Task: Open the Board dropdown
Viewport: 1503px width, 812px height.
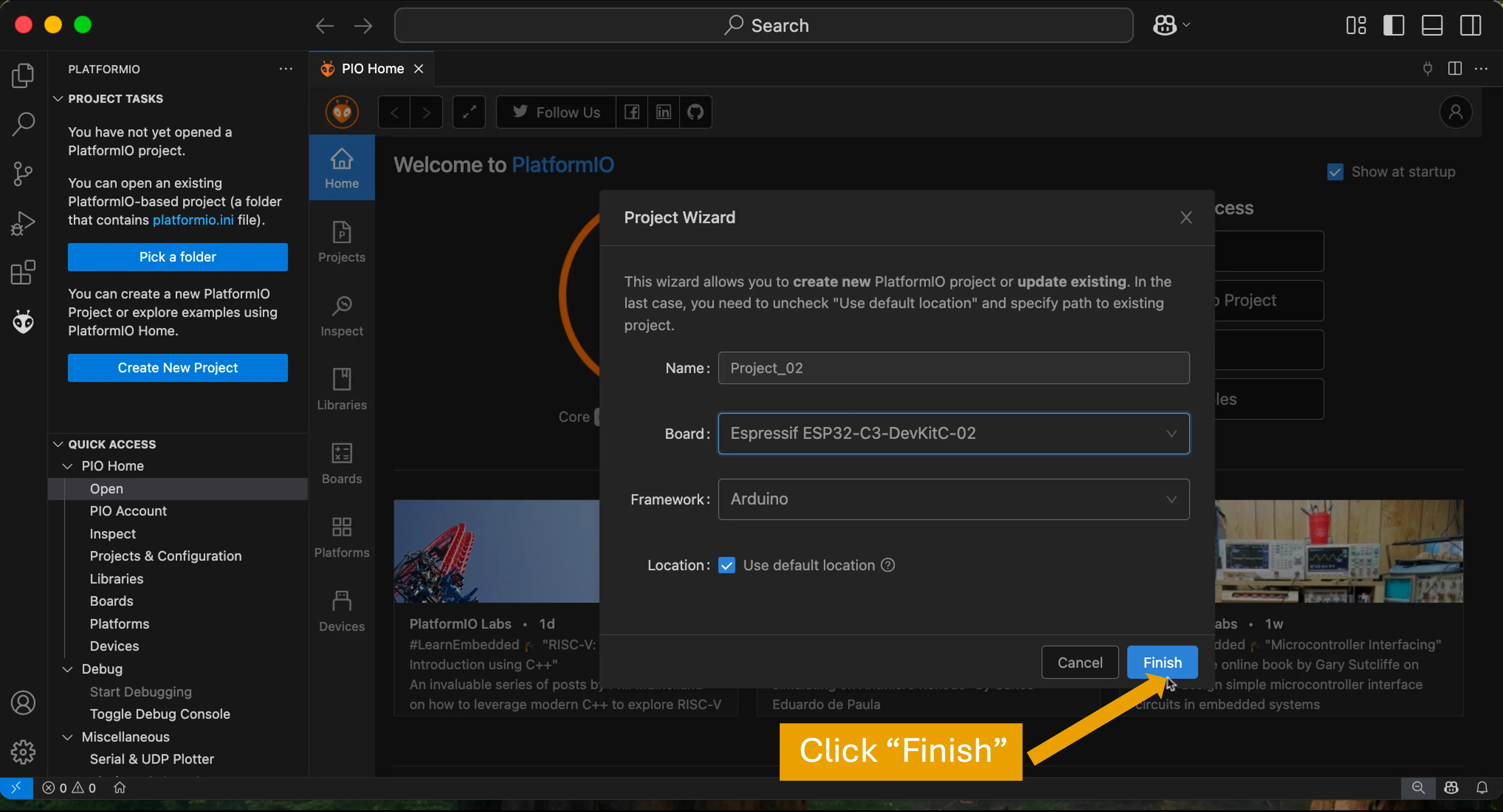Action: point(953,433)
